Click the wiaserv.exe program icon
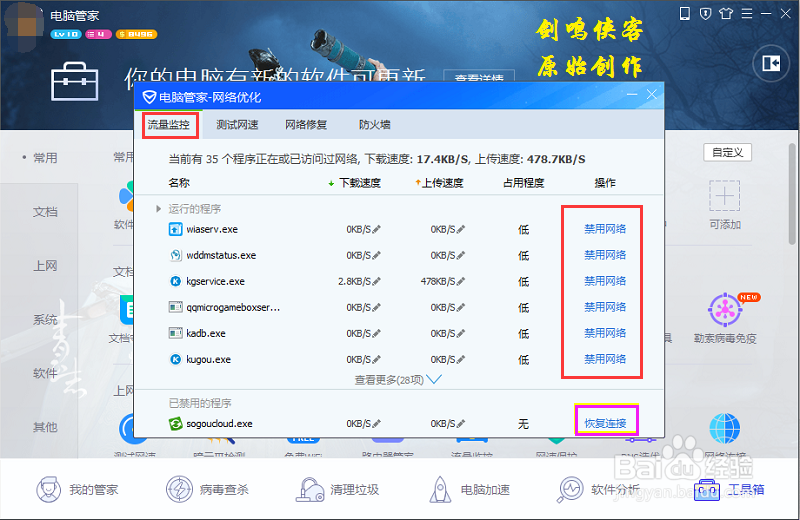Viewport: 800px width, 520px height. (x=175, y=229)
